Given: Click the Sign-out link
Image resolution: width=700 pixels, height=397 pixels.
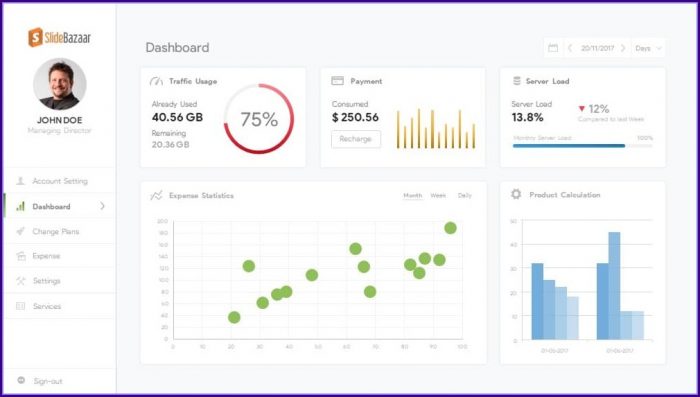Looking at the screenshot, I should coord(48,381).
